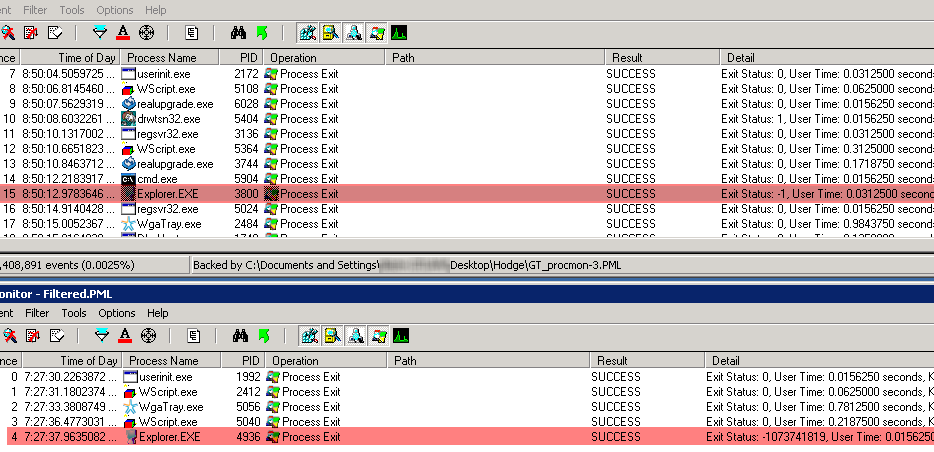The width and height of the screenshot is (934, 452).
Task: Select the drwtsn32.exe process exit row
Action: (400, 119)
